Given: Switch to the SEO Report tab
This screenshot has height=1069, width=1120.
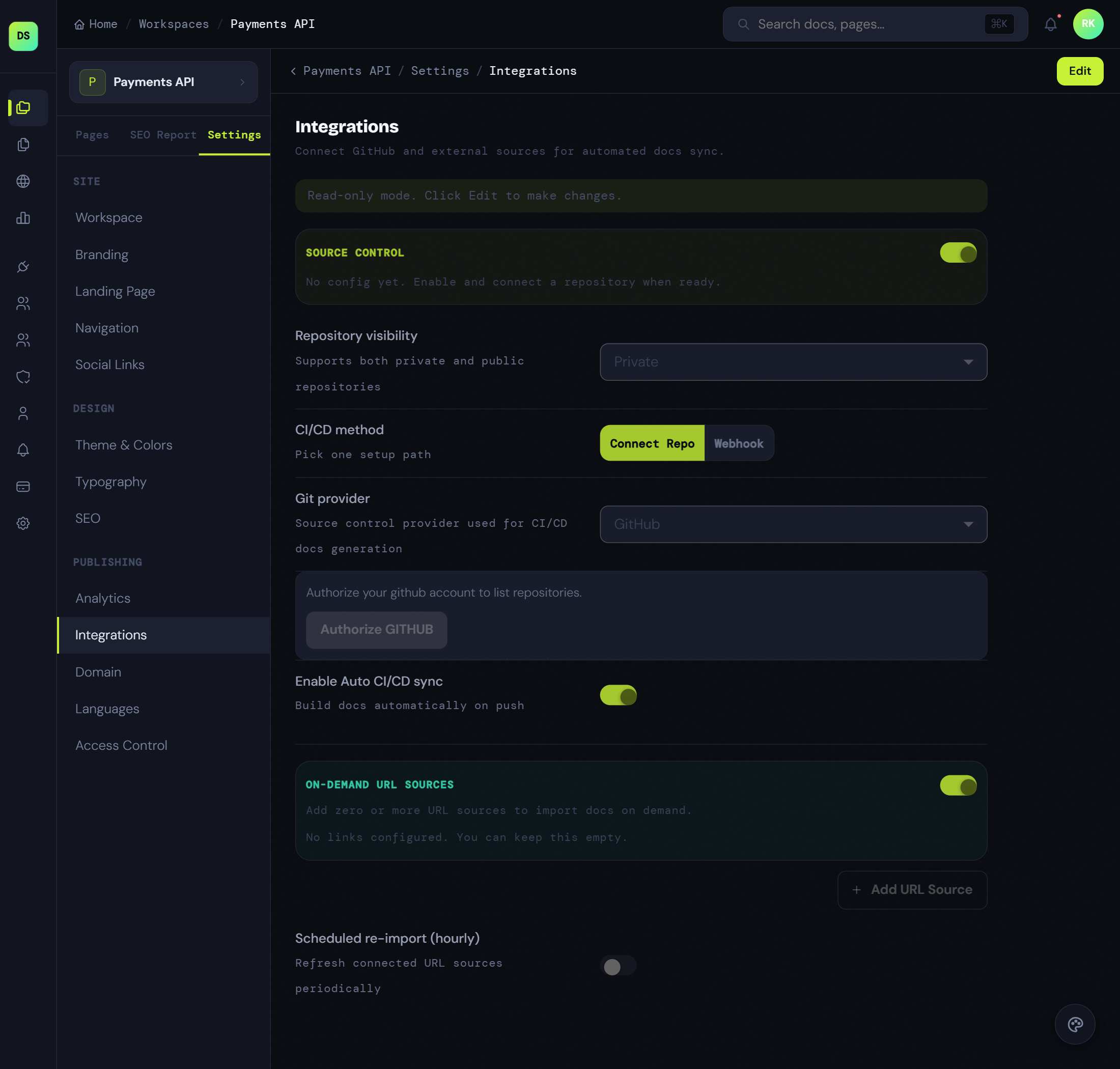Looking at the screenshot, I should pos(163,135).
